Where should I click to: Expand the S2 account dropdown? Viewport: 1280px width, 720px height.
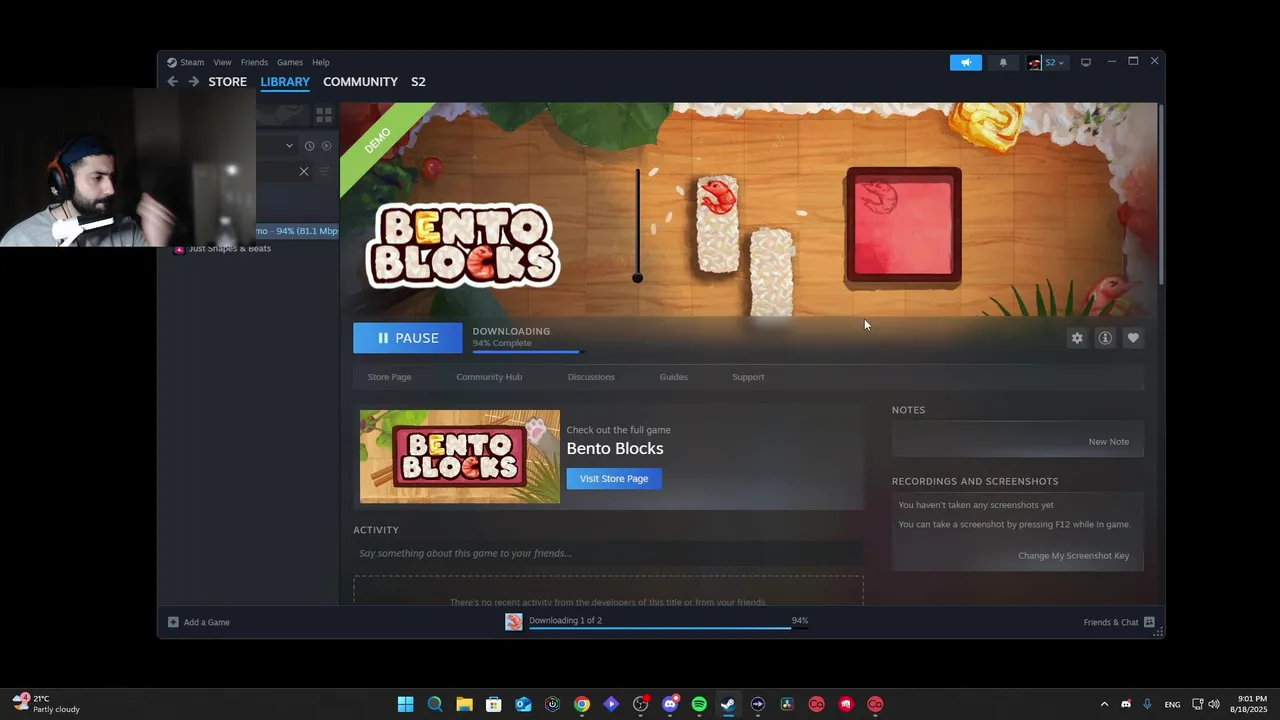(x=1060, y=62)
